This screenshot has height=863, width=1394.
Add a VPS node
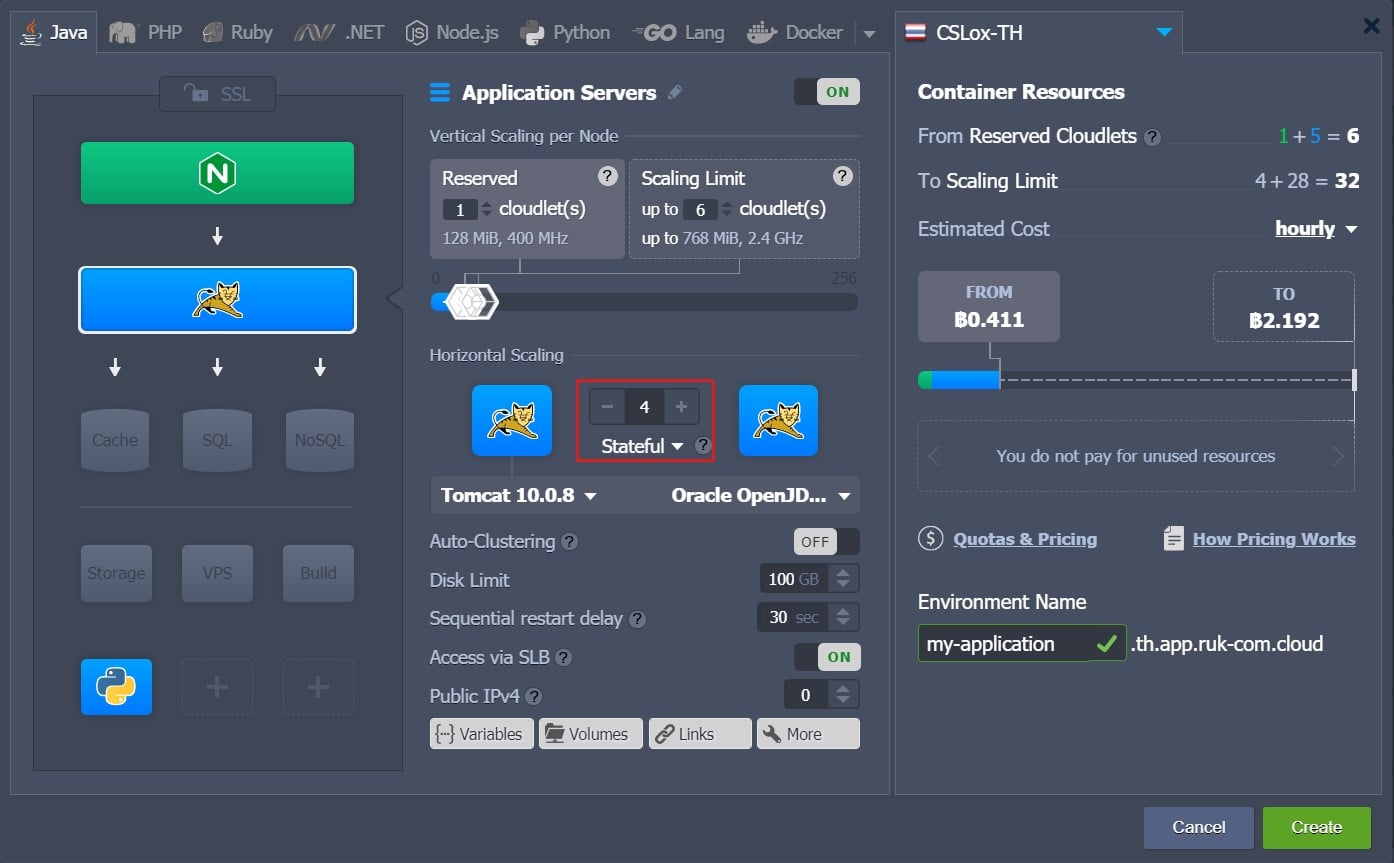[217, 573]
